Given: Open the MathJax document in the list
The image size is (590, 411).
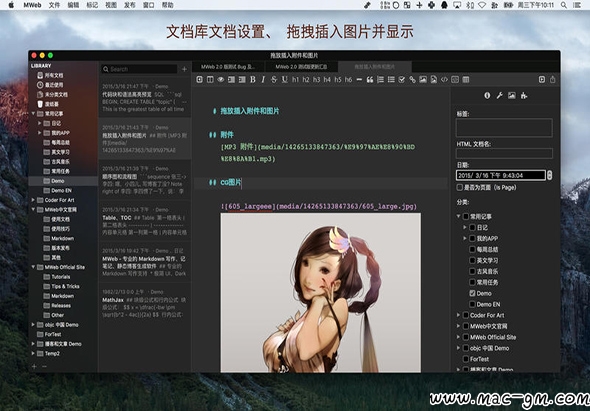Looking at the screenshot, I should 144,303.
